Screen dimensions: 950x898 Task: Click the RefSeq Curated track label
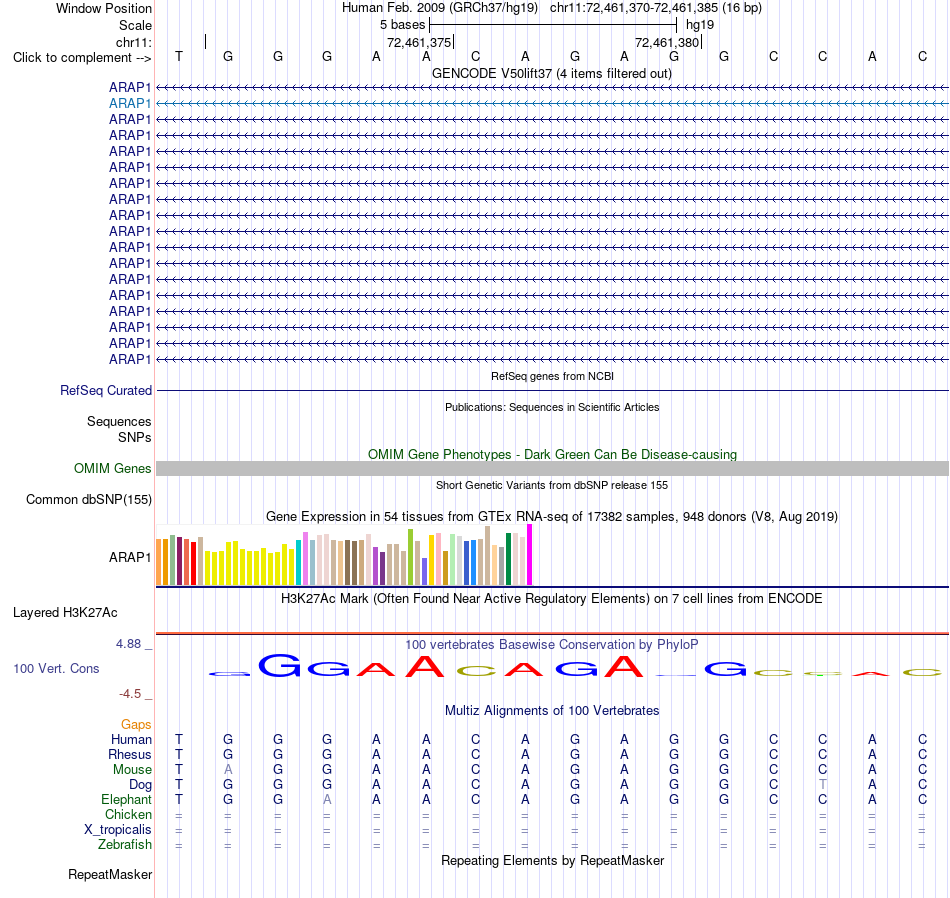(x=106, y=391)
